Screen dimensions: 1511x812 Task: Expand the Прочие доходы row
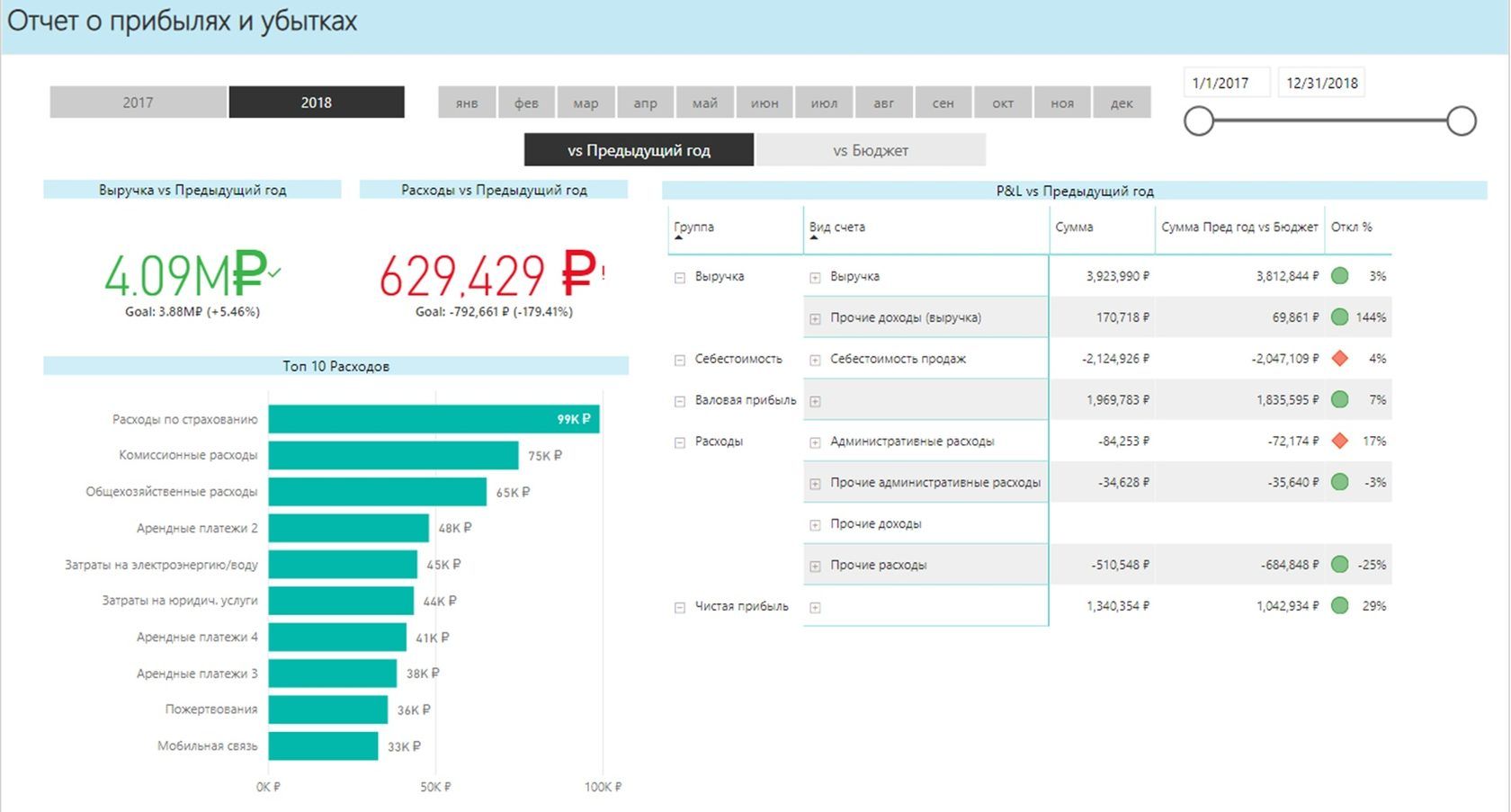[815, 525]
